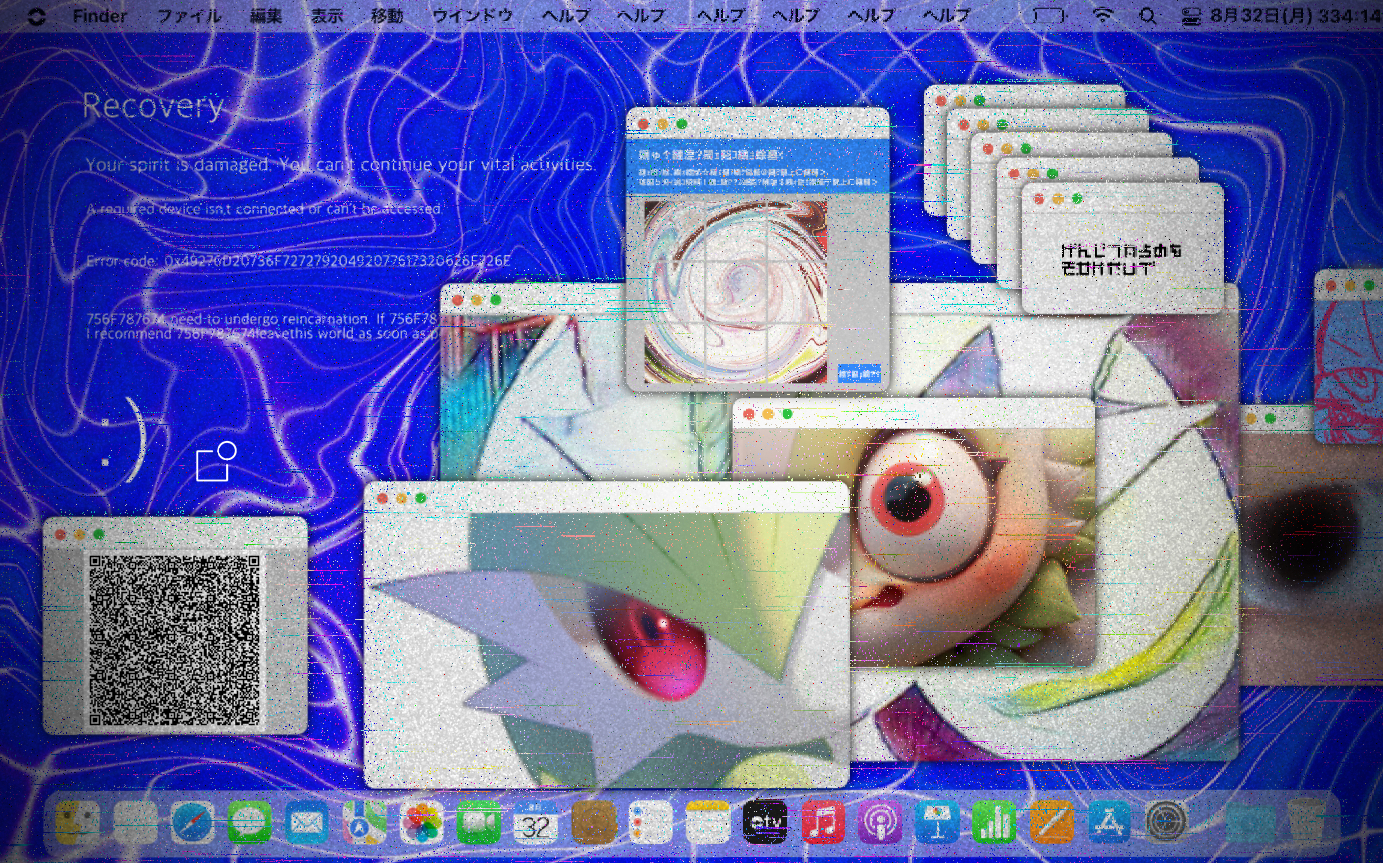This screenshot has width=1383, height=863.
Task: Open Finder from the dock
Action: pos(77,822)
